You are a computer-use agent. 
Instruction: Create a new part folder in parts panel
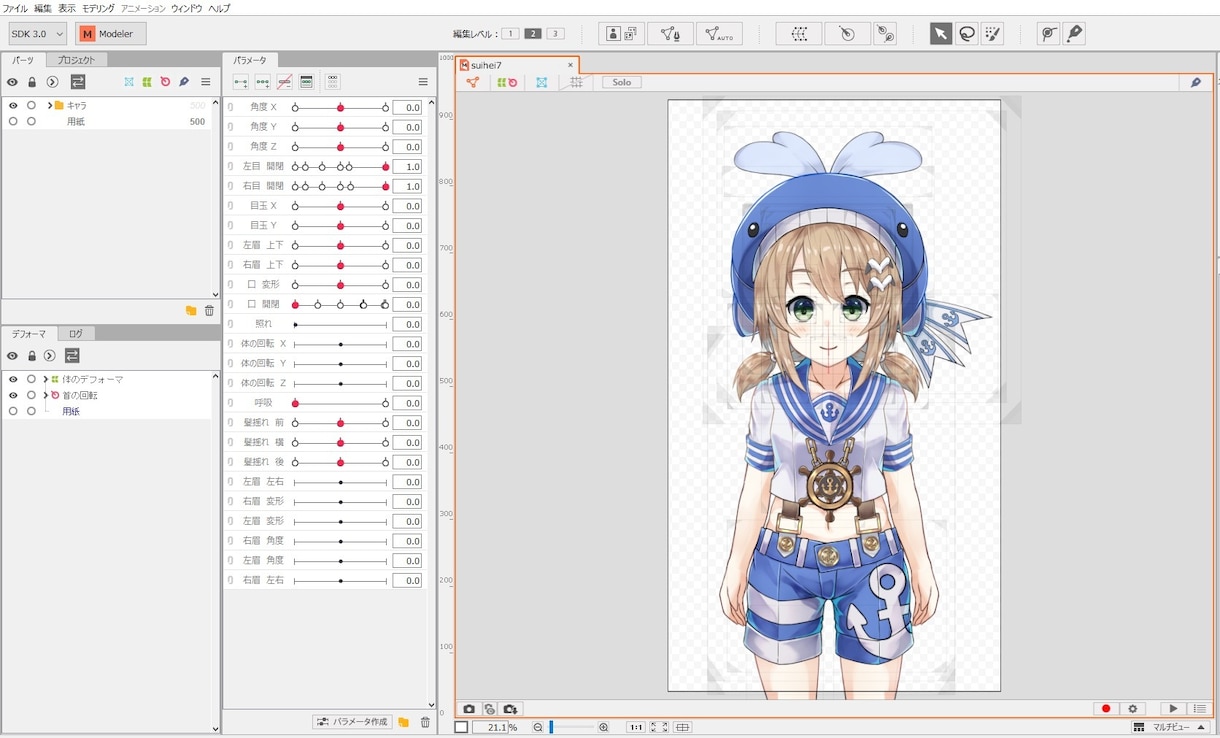(191, 311)
